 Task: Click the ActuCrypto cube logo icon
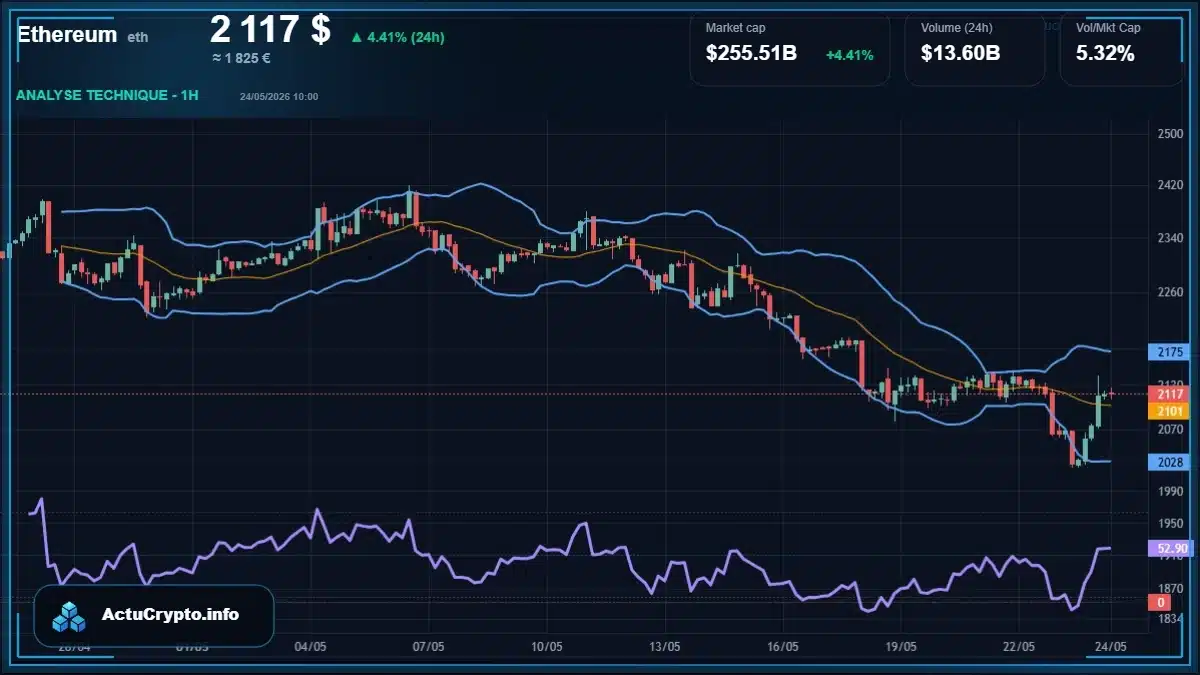tap(69, 617)
